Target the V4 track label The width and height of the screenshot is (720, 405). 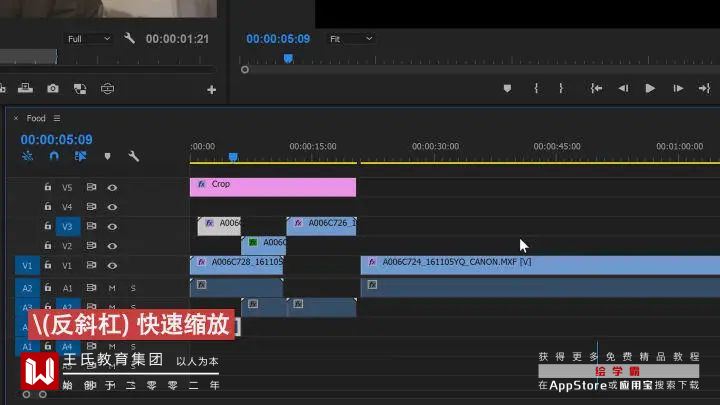pos(68,207)
